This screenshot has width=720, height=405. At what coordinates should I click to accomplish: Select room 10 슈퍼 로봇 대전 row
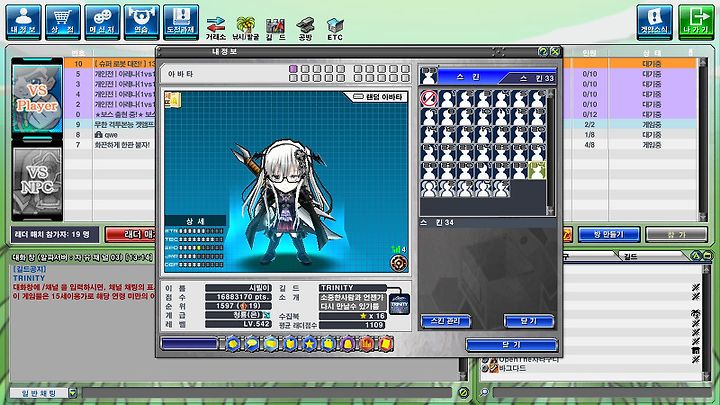coord(109,63)
